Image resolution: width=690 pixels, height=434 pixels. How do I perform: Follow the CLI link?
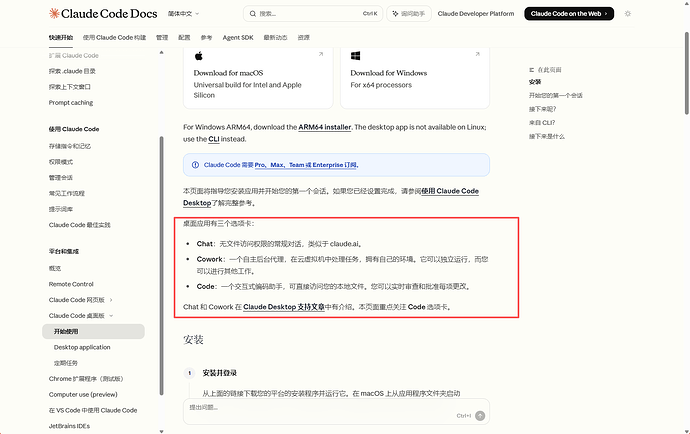click(x=214, y=139)
